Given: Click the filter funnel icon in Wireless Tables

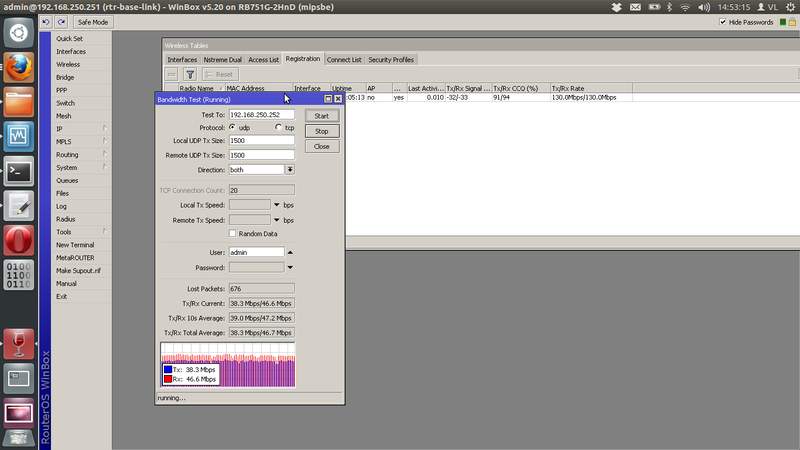Looking at the screenshot, I should coord(190,74).
